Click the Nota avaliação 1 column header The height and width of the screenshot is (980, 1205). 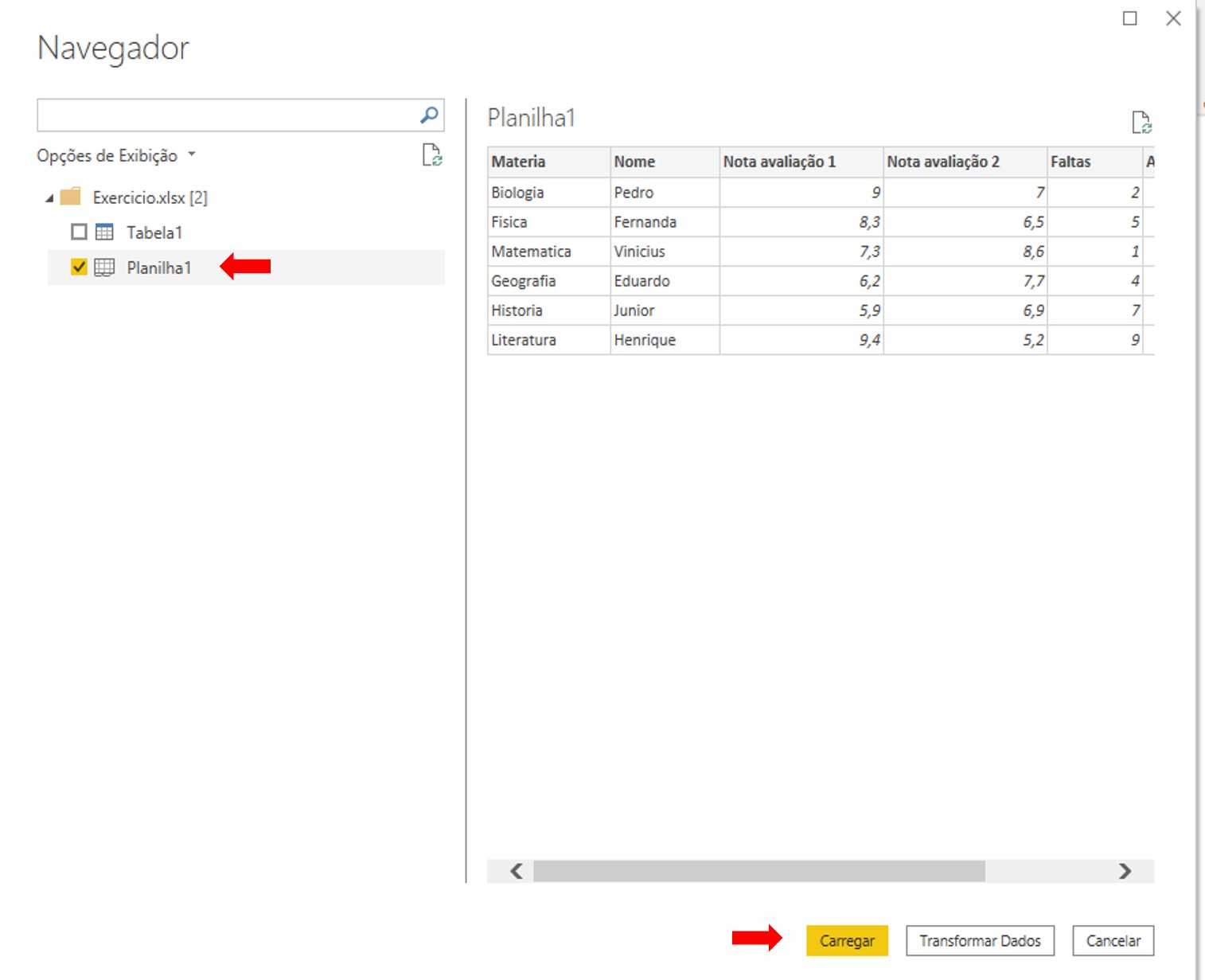801,162
